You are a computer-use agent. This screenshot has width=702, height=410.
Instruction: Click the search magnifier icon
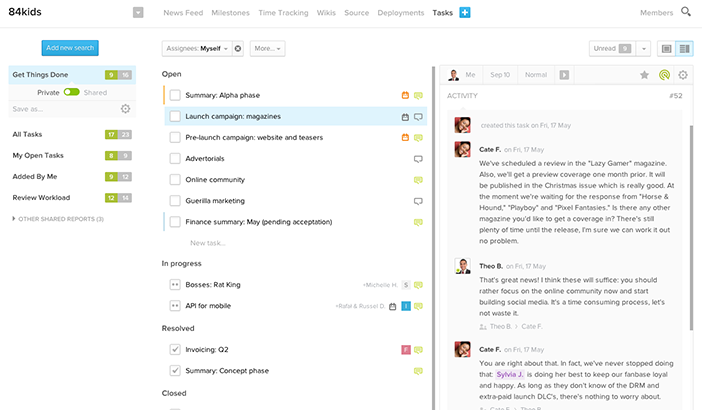[686, 12]
